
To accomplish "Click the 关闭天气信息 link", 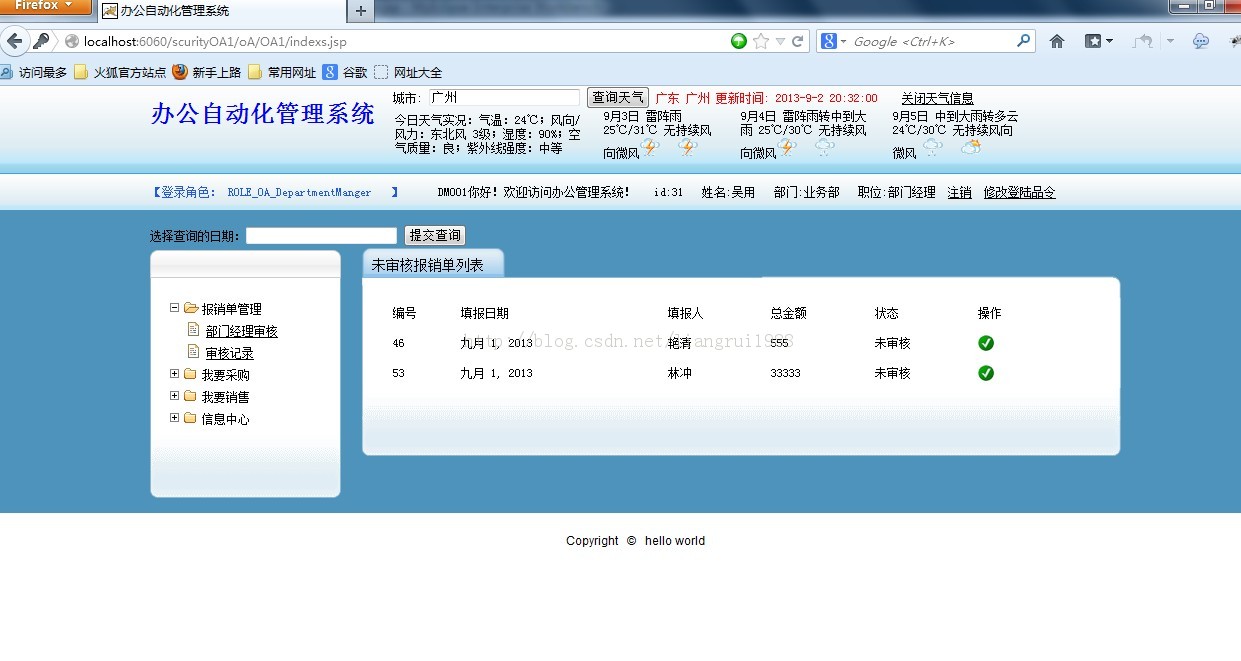I will tap(936, 97).
